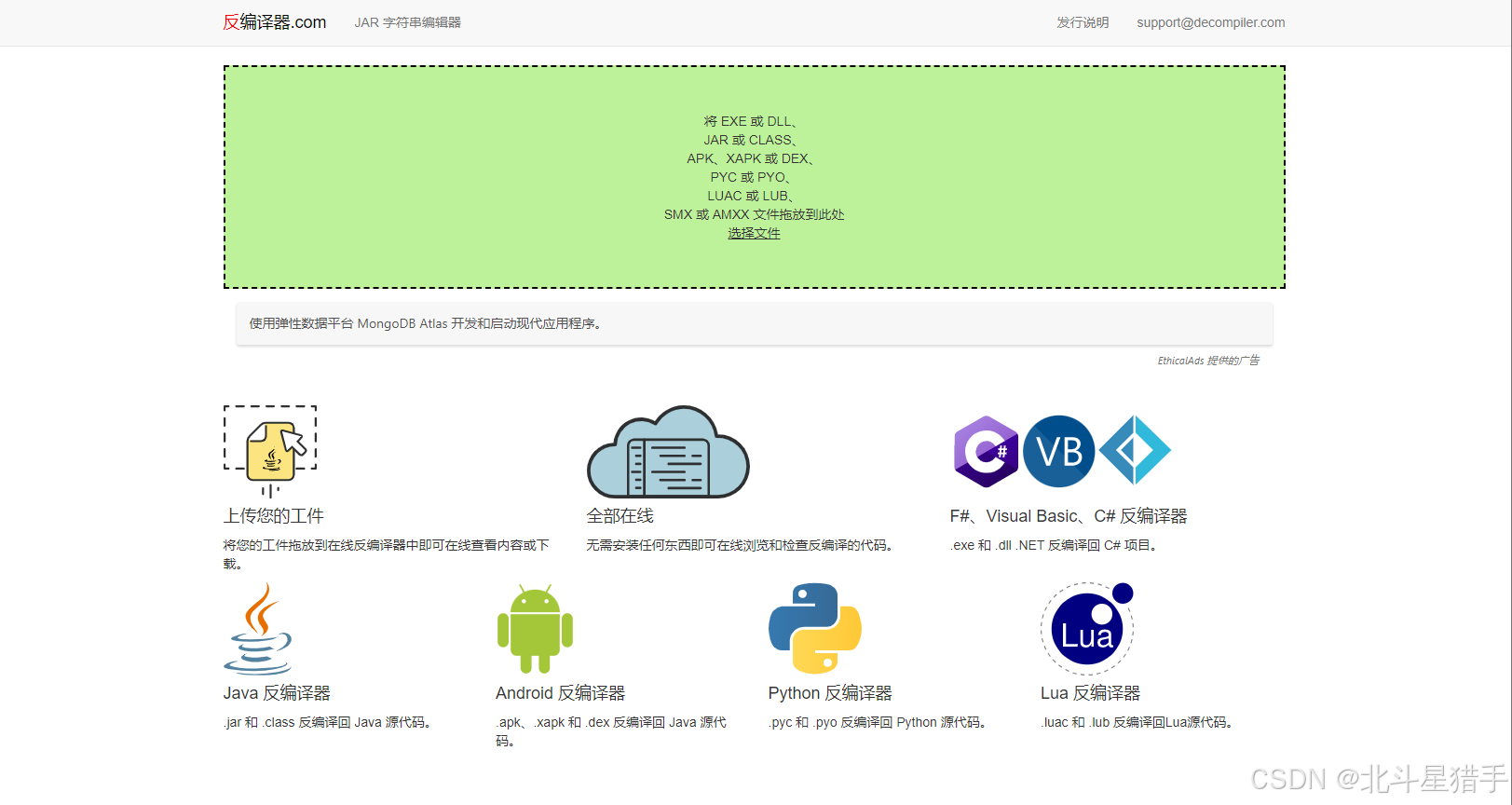The width and height of the screenshot is (1512, 805).
Task: Click the Android 反编译器 heading
Action: tap(561, 693)
